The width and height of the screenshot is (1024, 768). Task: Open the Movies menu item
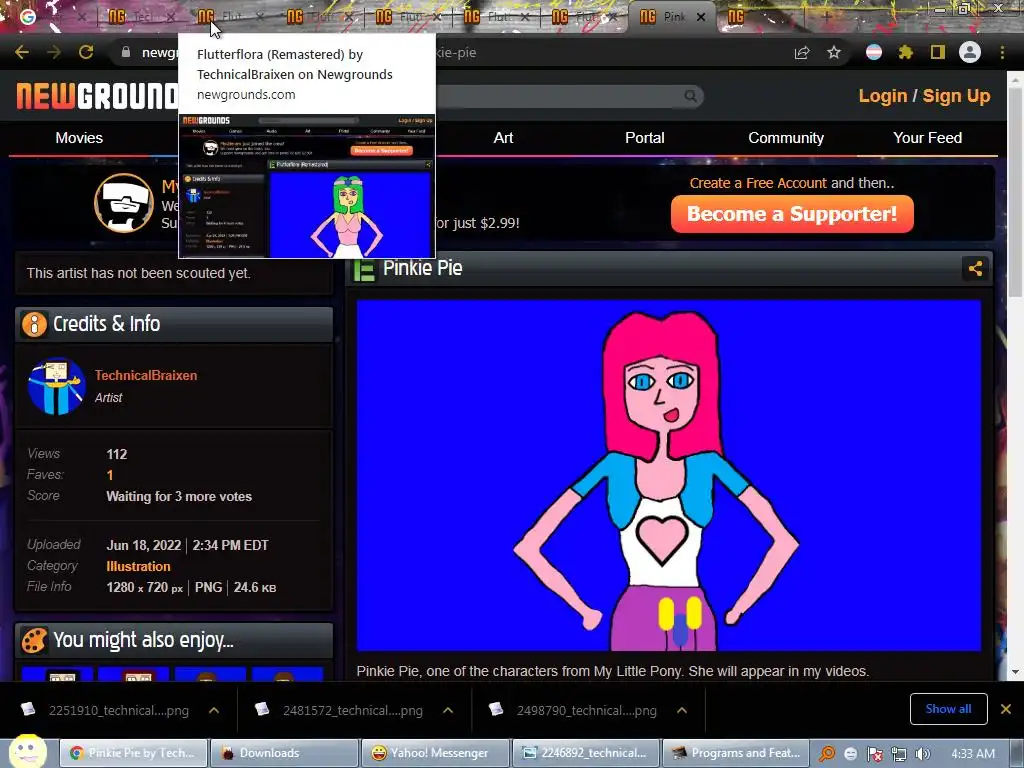click(79, 138)
